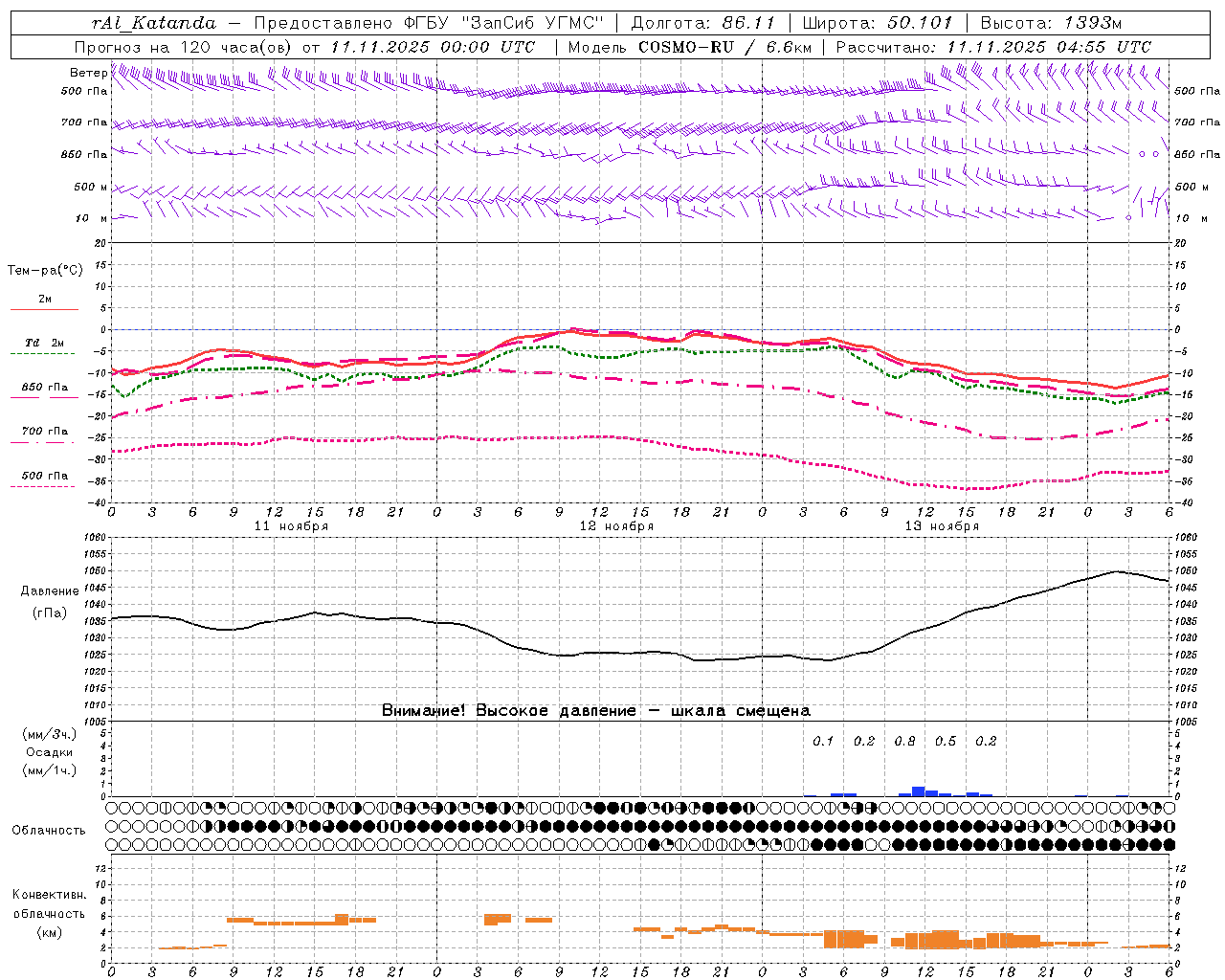This screenshot has width=1225, height=980.
Task: Click the "0.5" precipitation amount
Action: [946, 742]
